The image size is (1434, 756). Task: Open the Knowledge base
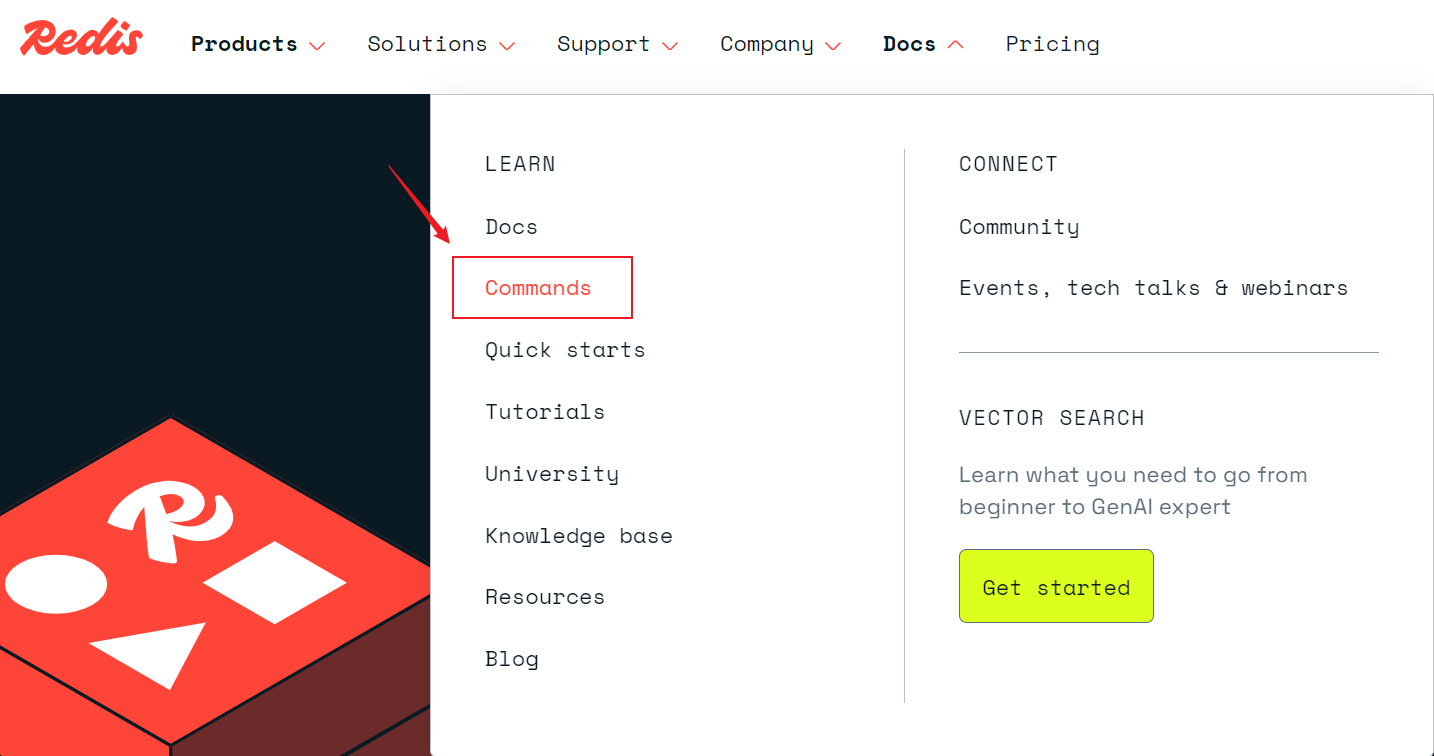pos(579,535)
